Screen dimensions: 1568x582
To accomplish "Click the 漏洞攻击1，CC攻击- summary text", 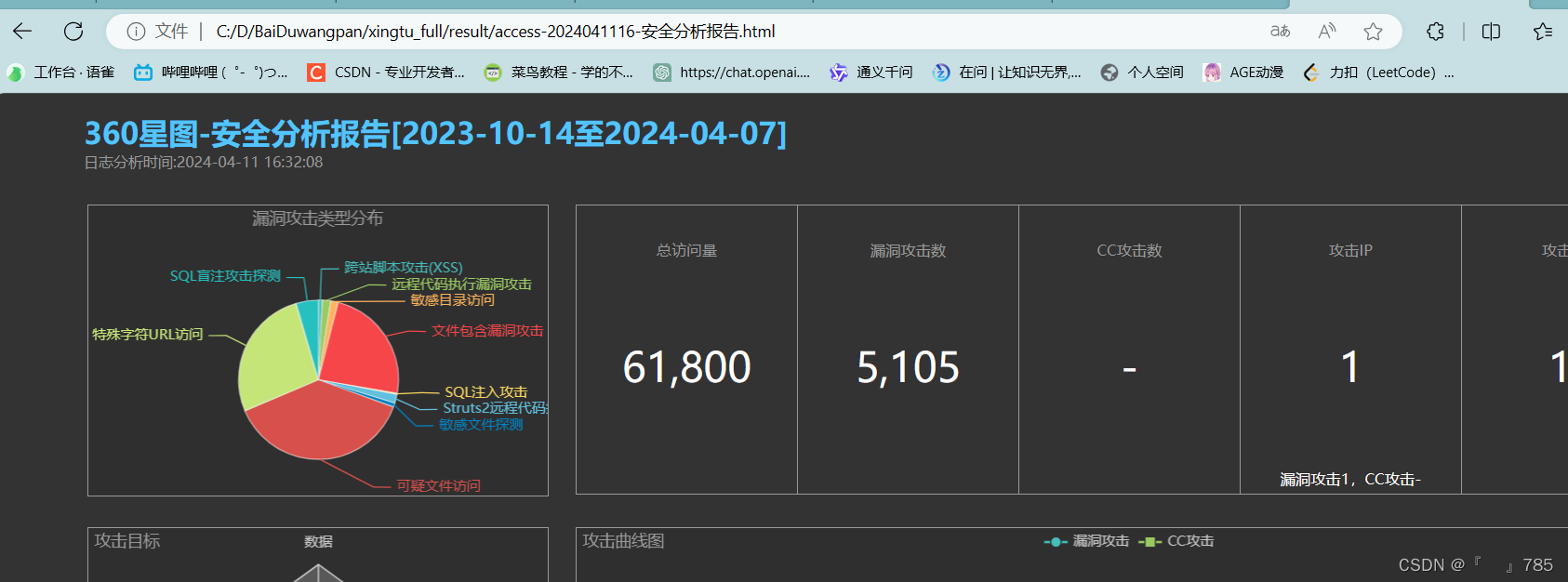I will tap(1350, 480).
